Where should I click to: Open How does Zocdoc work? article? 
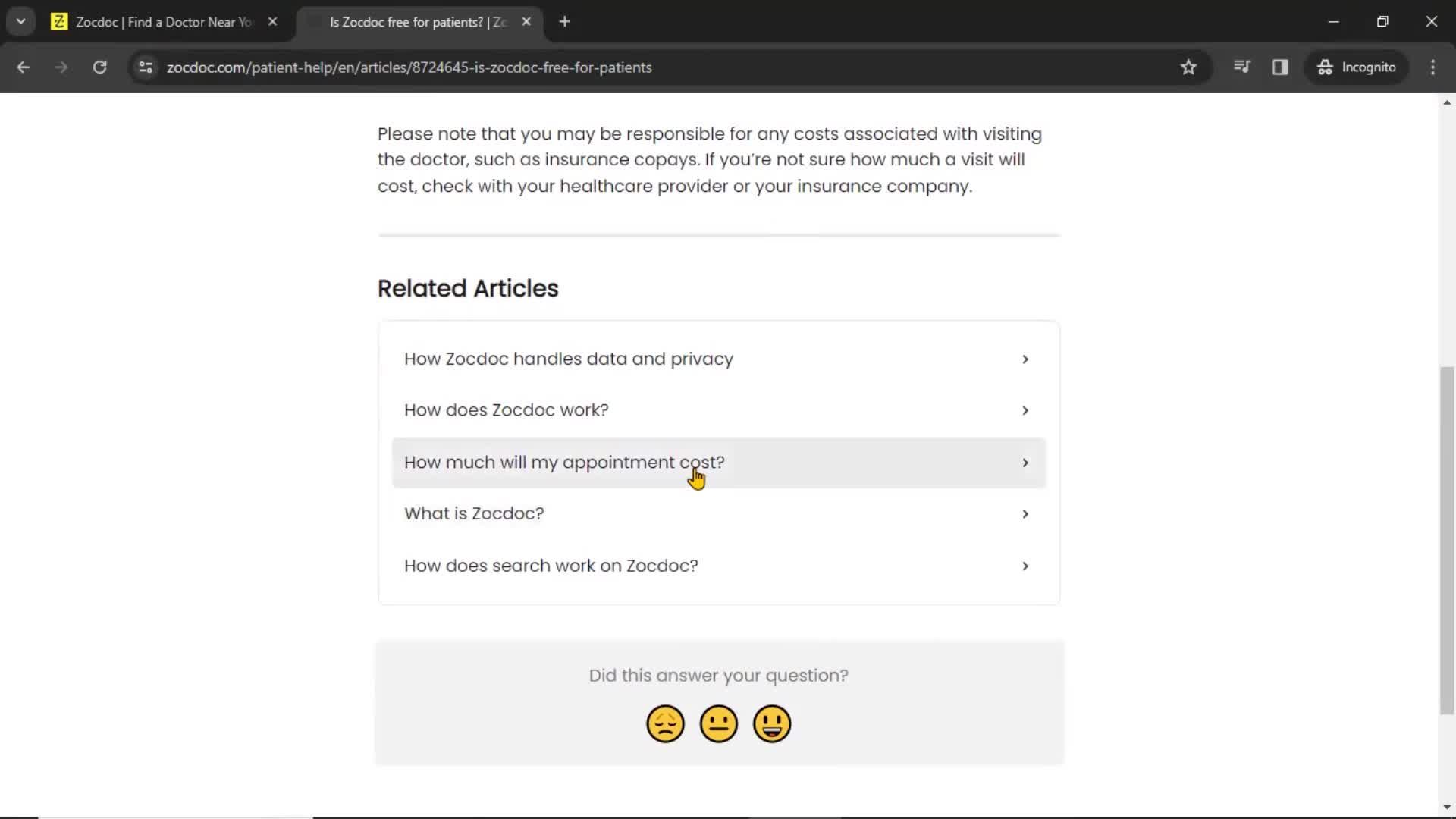[719, 410]
